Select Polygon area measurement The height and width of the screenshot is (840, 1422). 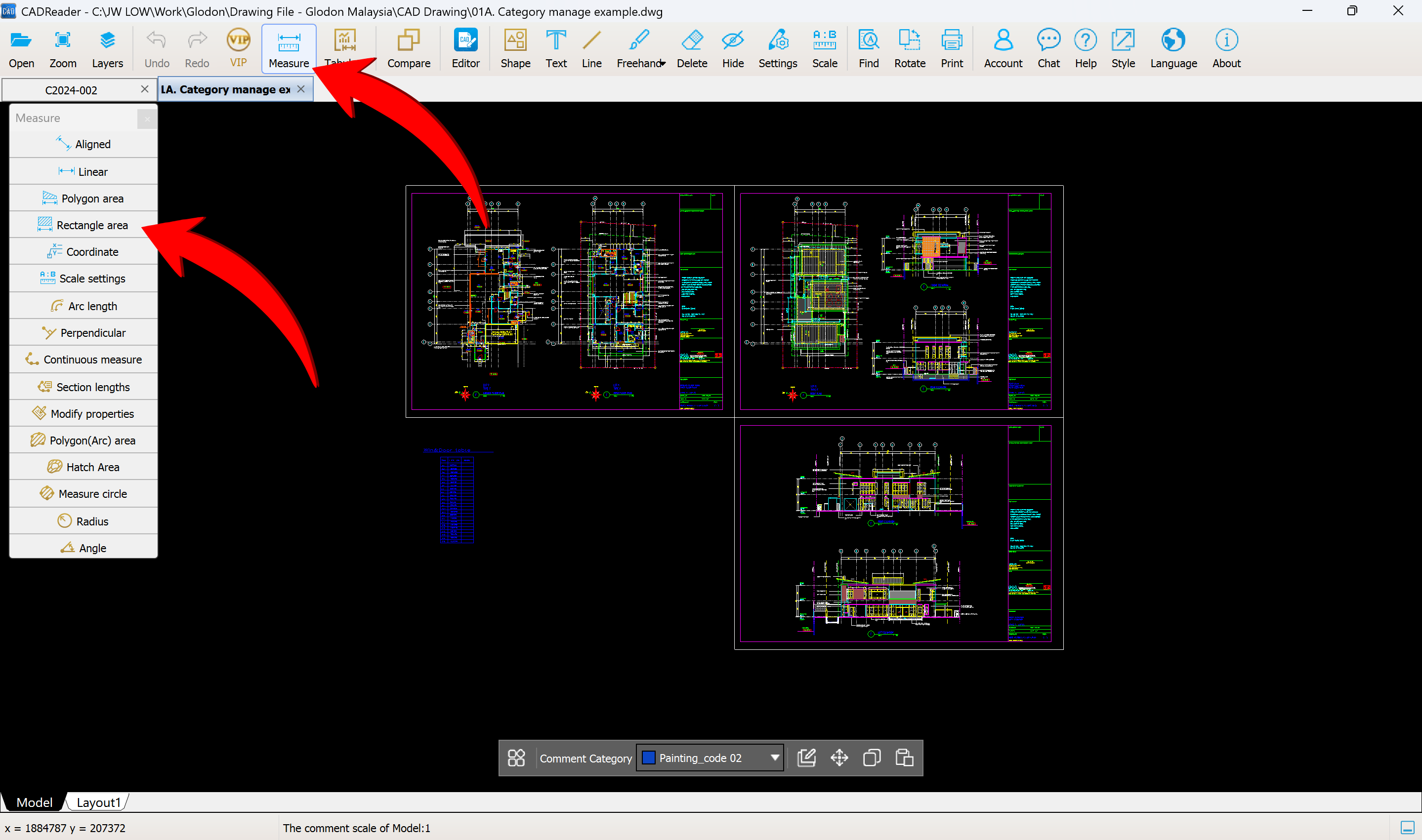[83, 198]
